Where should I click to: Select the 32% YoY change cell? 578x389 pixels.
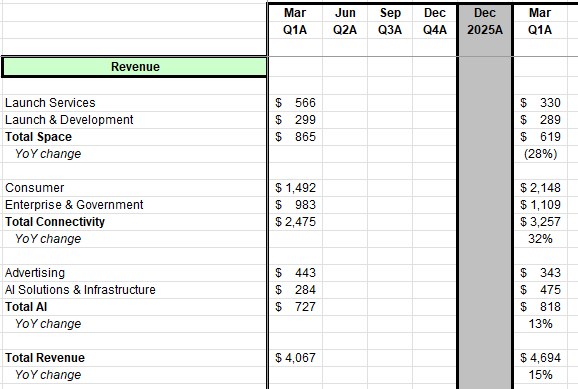(540, 239)
